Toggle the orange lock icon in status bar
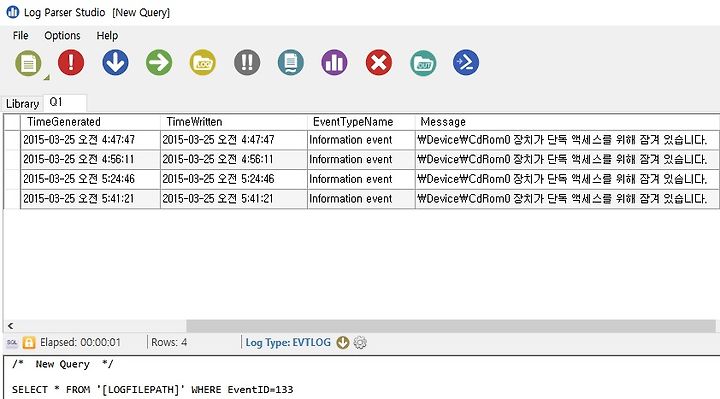Viewport: 720px width, 399px height. [28, 343]
